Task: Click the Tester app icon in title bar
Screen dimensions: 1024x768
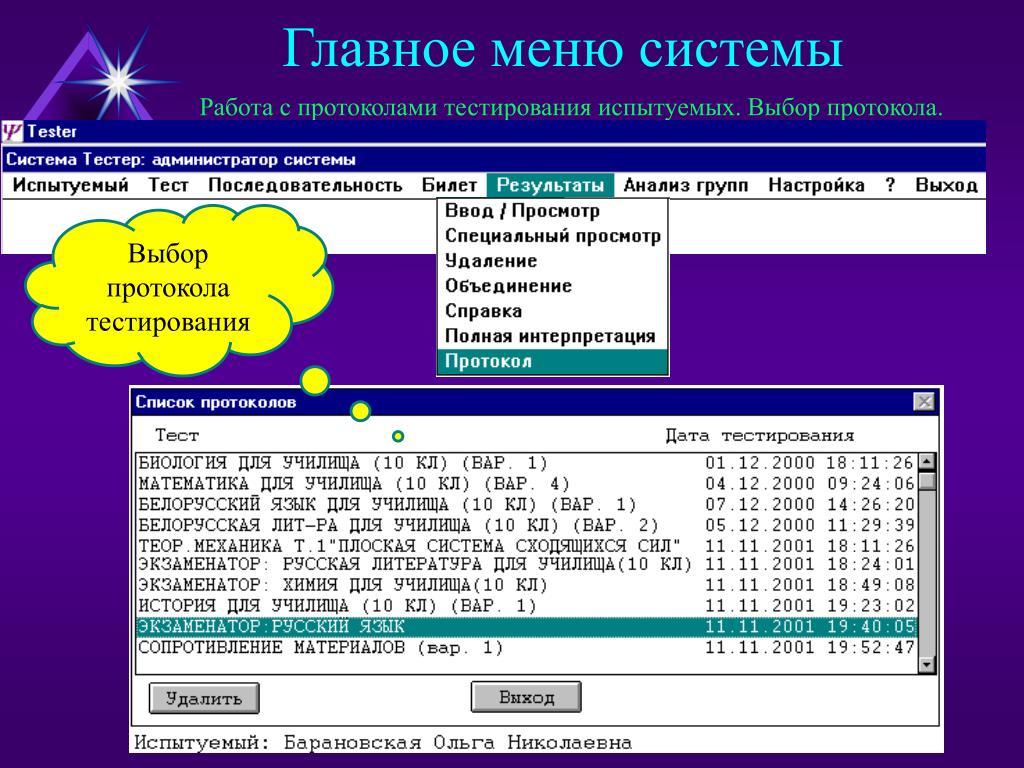Action: [x=12, y=131]
